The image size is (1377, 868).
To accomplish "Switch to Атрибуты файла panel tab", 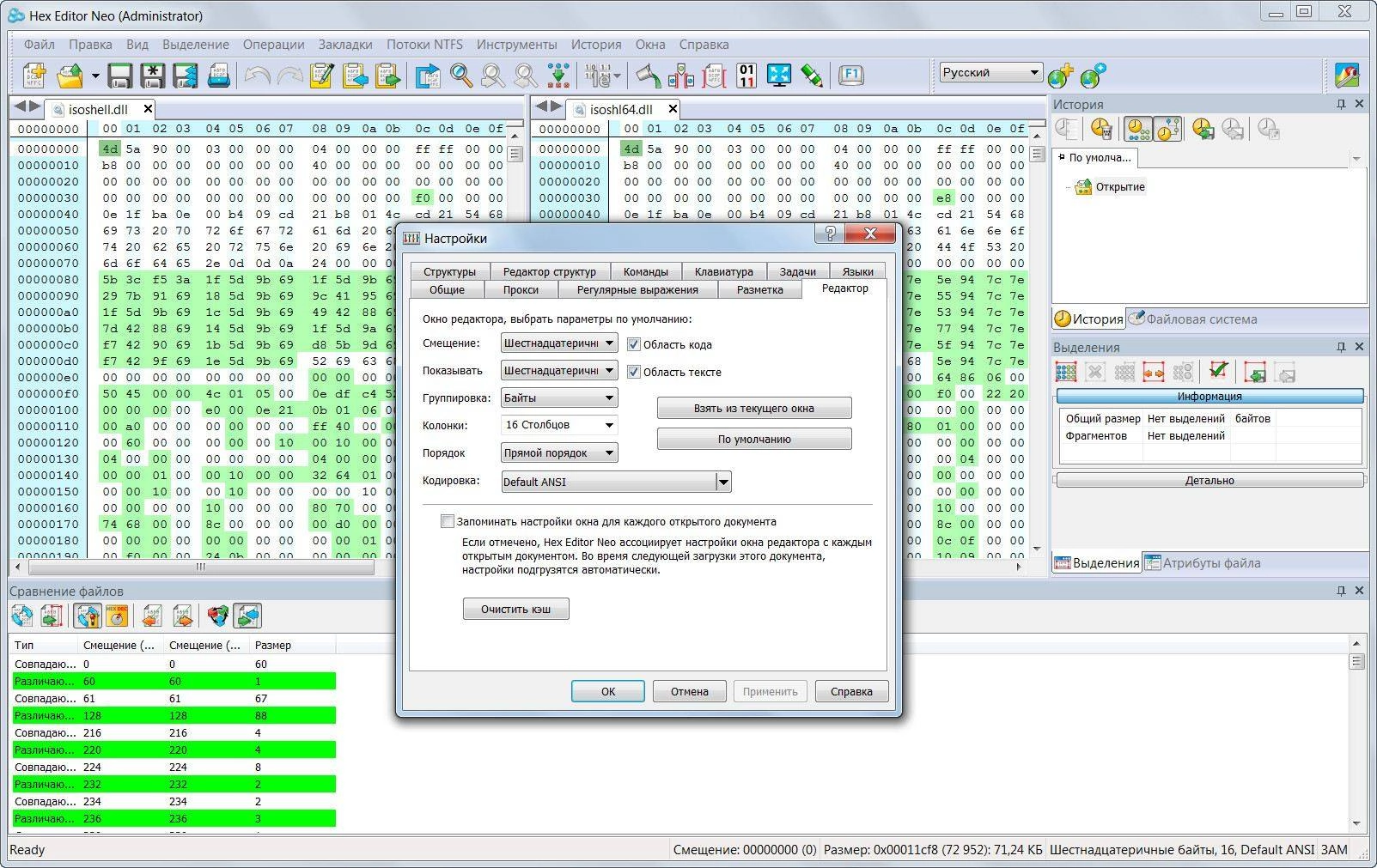I will pyautogui.click(x=1203, y=563).
